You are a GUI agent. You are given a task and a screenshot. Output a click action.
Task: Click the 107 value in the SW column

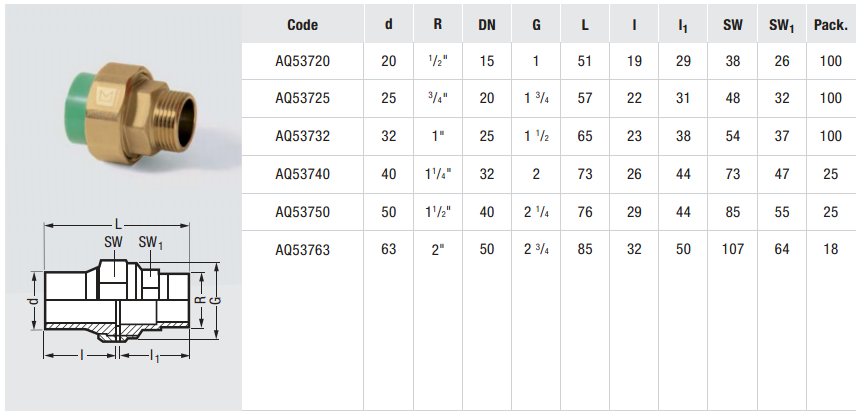(732, 249)
